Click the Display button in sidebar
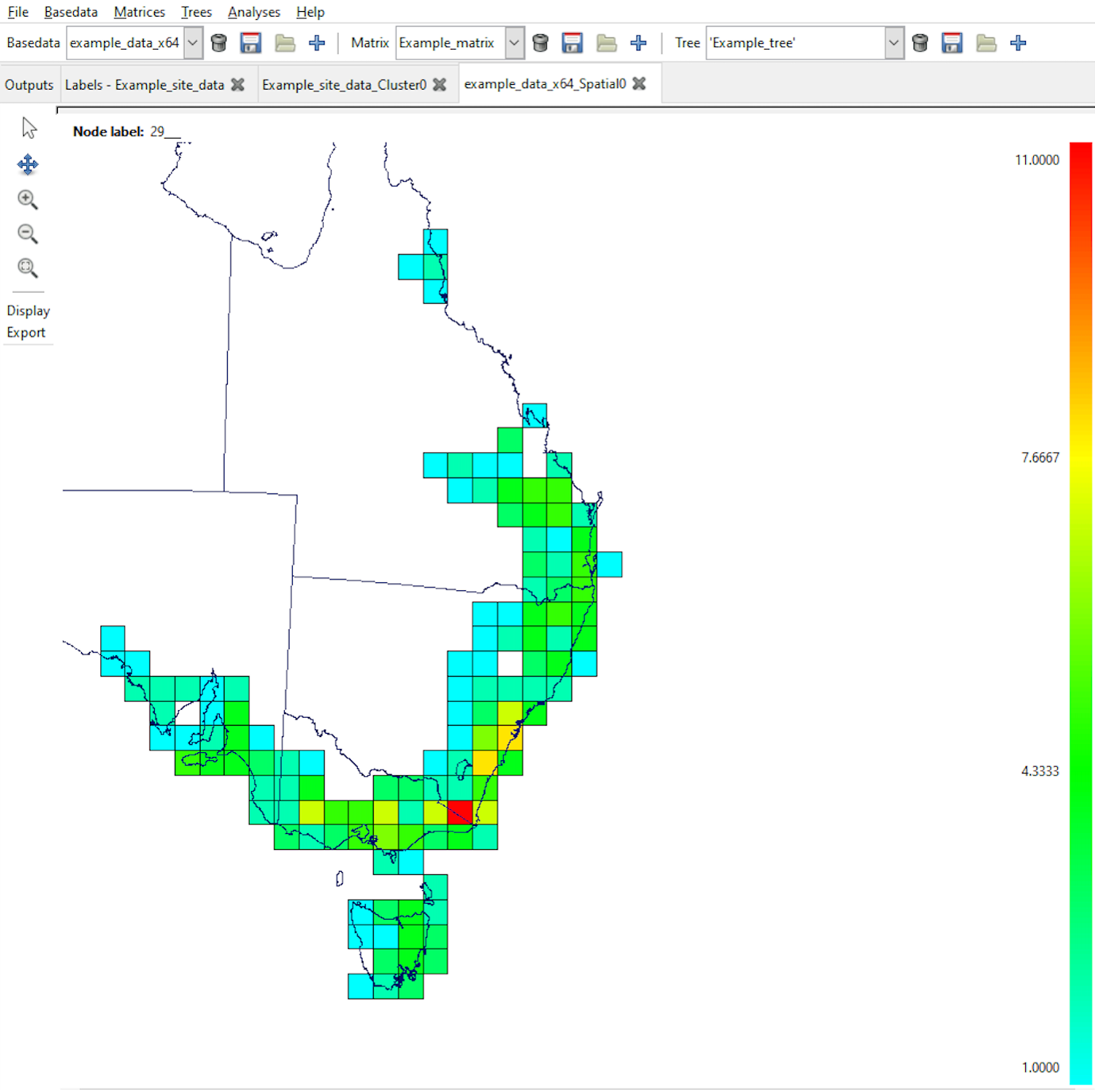Viewport: 1099px width, 1092px height. pyautogui.click(x=29, y=311)
